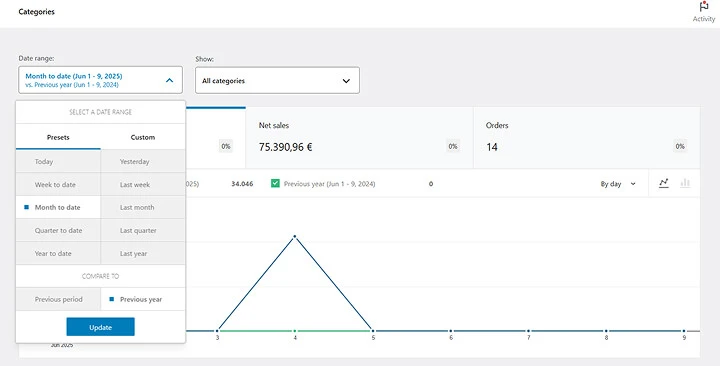The width and height of the screenshot is (720, 366).
Task: Click the Update button
Action: click(x=101, y=327)
